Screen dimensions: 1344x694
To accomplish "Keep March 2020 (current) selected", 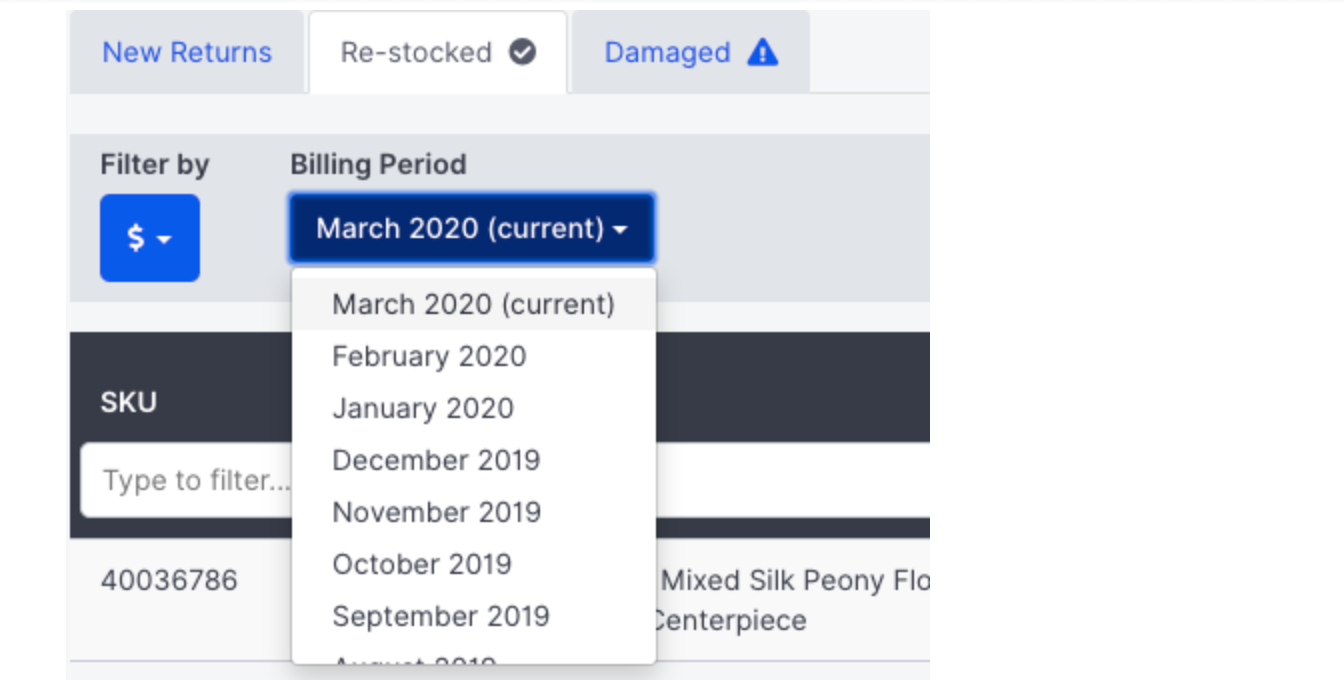I will [475, 304].
